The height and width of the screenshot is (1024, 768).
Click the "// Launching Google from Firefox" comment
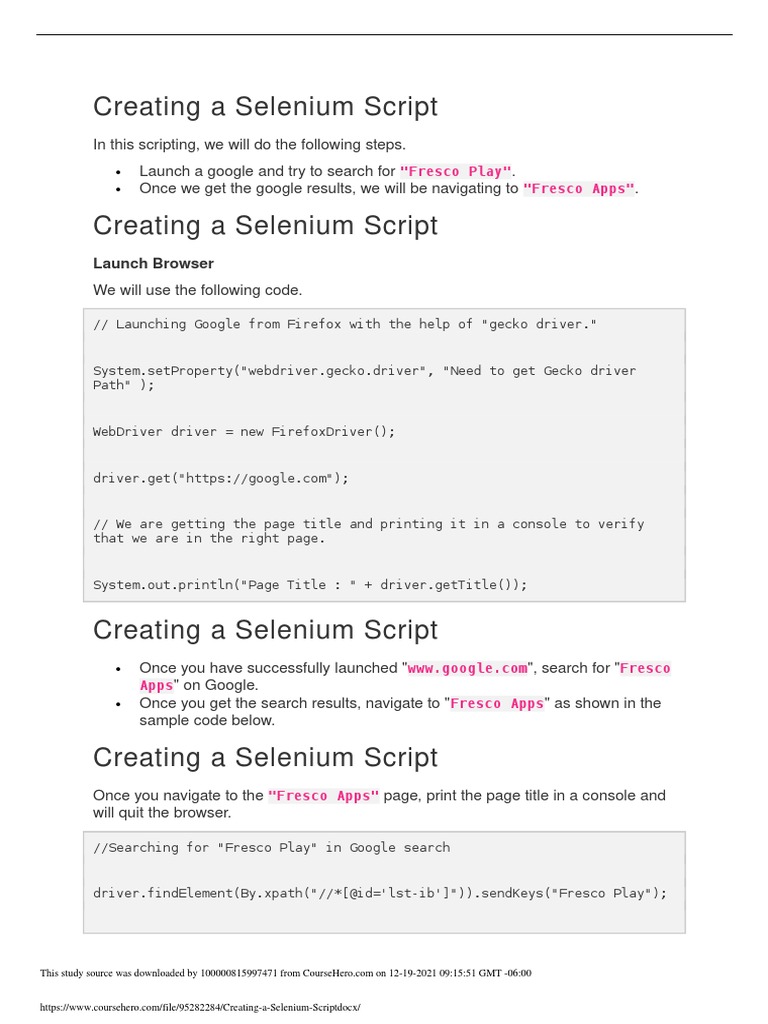[x=345, y=324]
